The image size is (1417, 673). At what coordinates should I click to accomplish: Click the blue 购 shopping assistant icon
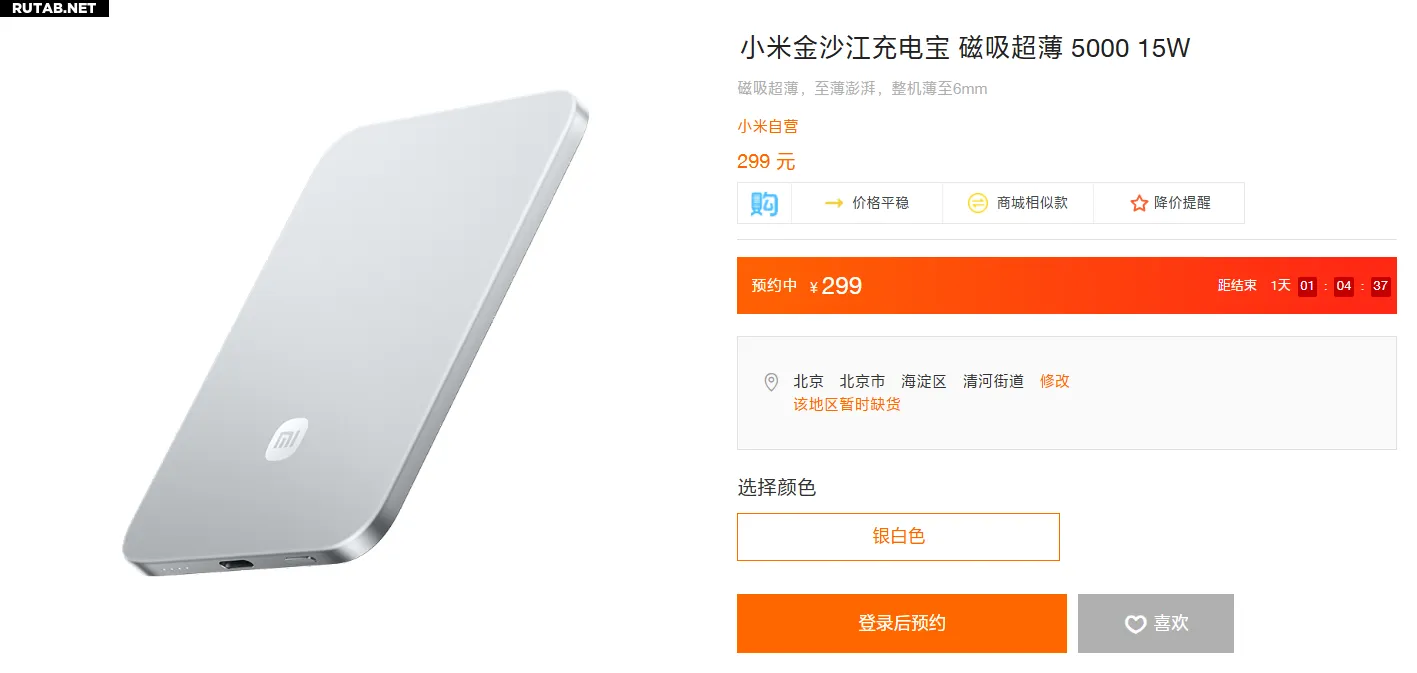(x=764, y=203)
